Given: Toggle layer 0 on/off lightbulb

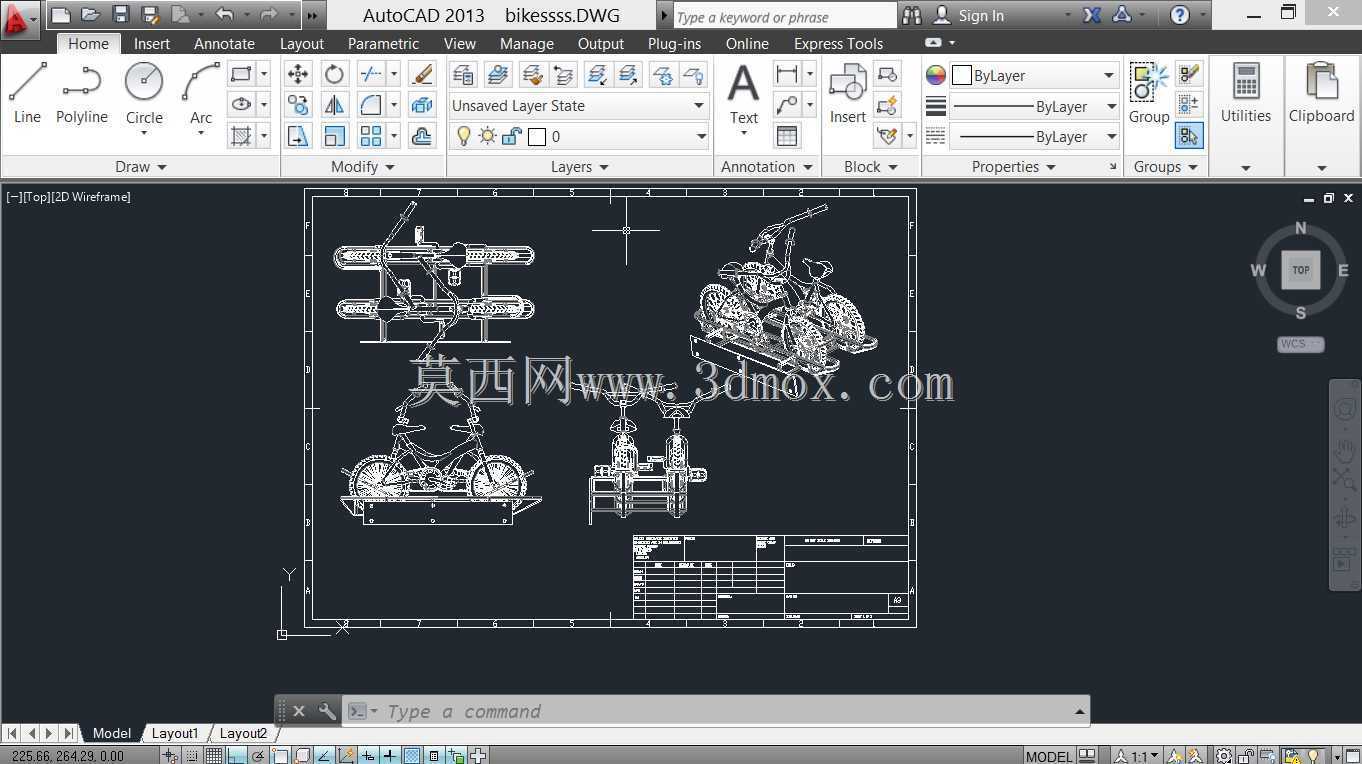Looking at the screenshot, I should click(x=463, y=136).
